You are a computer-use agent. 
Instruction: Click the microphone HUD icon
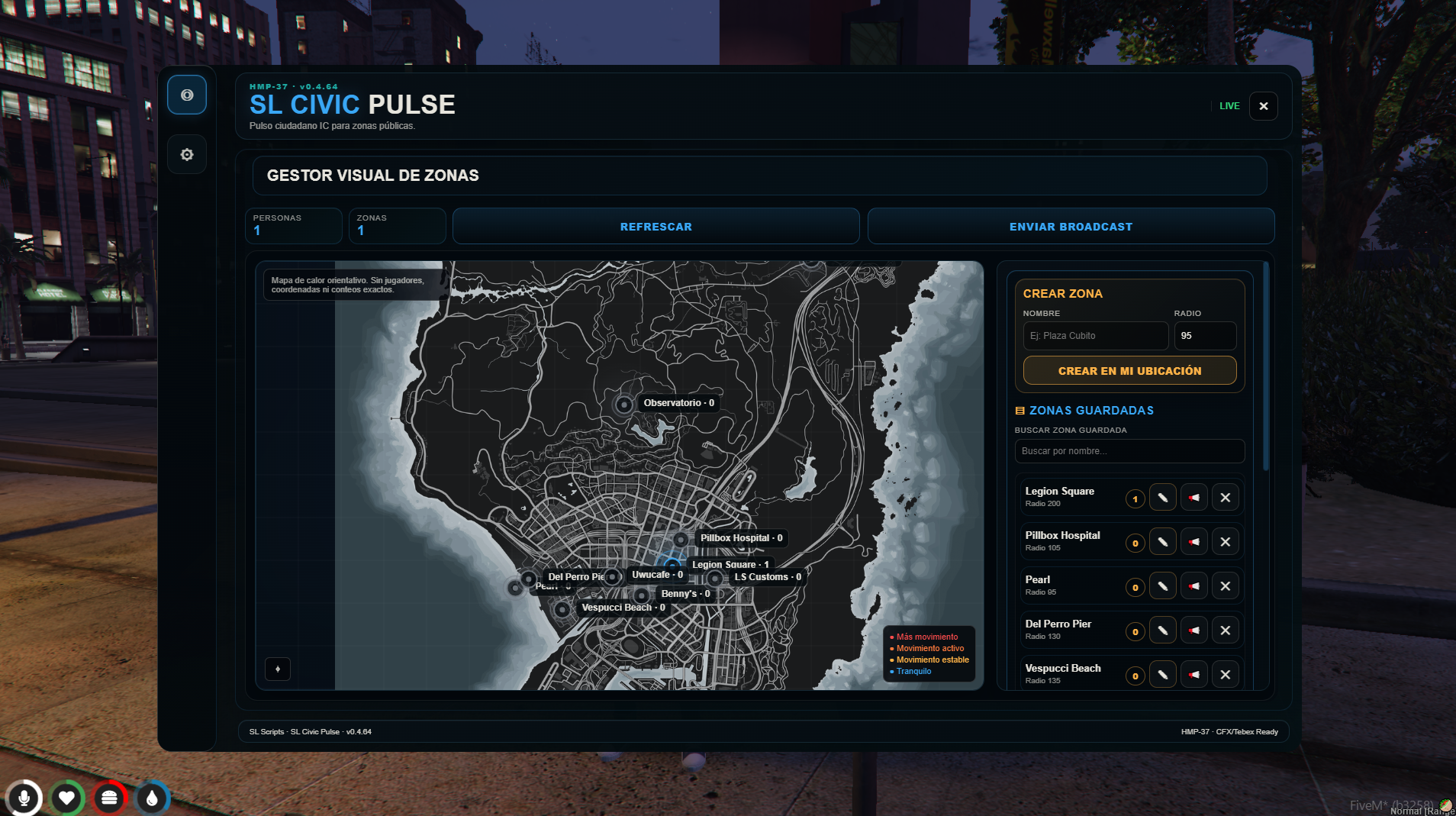[24, 798]
